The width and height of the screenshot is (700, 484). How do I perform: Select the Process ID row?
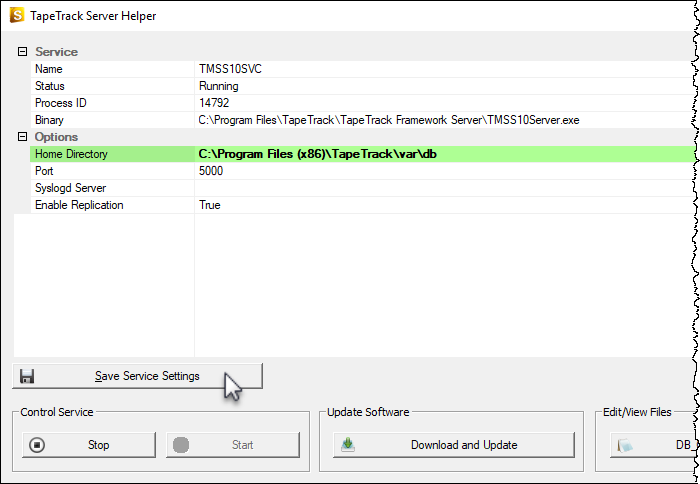click(362, 103)
